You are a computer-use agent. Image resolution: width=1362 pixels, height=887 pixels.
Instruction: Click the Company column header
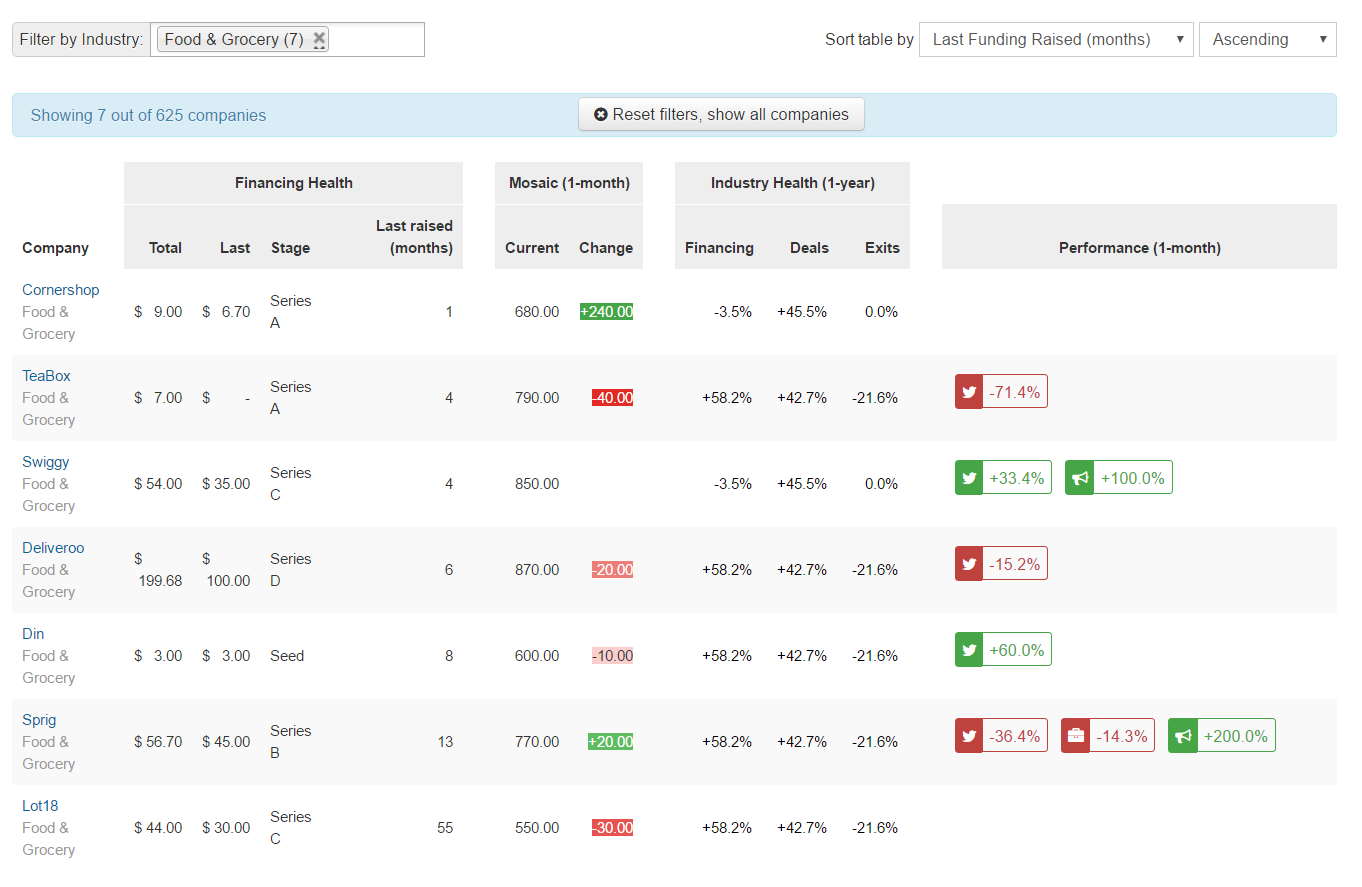click(56, 248)
